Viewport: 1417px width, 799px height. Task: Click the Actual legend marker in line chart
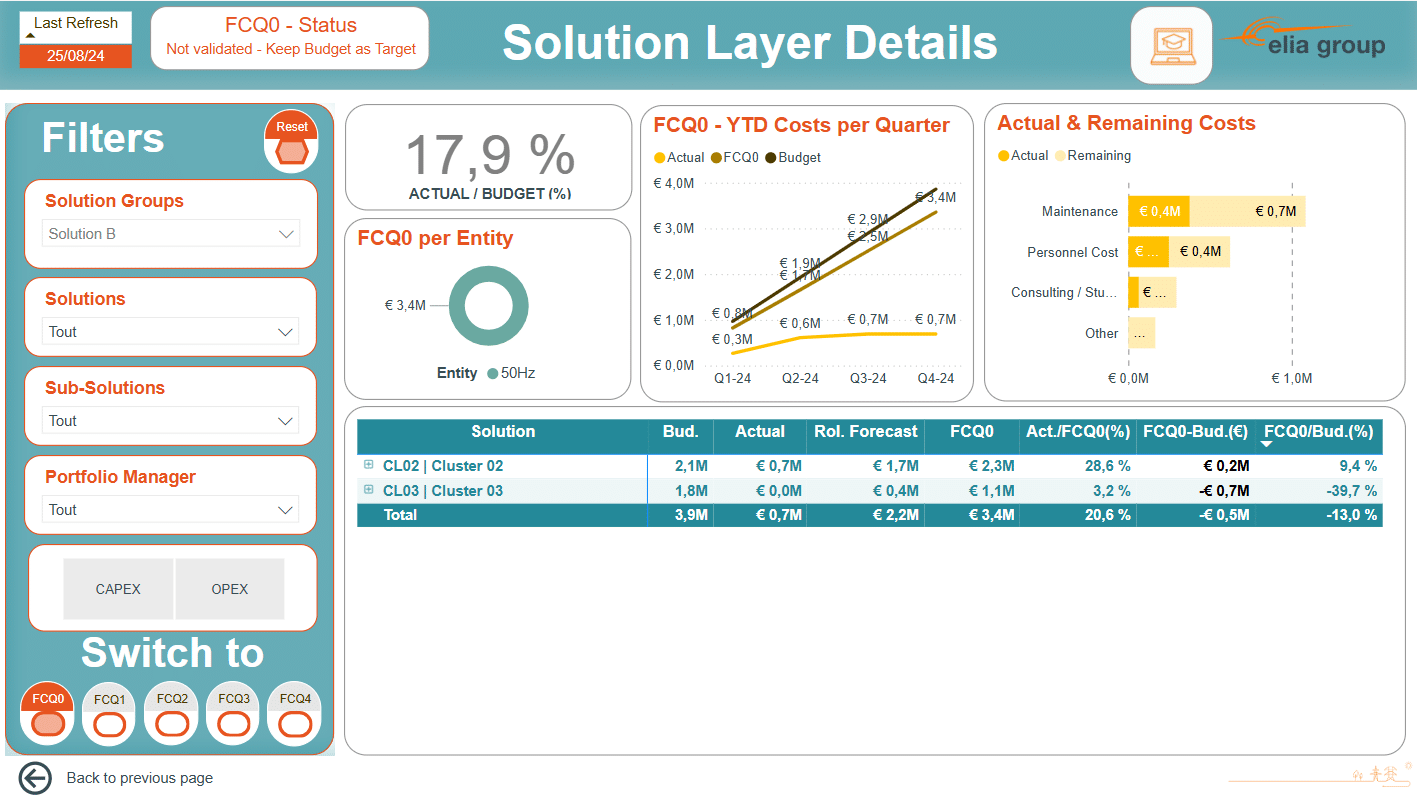pyautogui.click(x=659, y=158)
